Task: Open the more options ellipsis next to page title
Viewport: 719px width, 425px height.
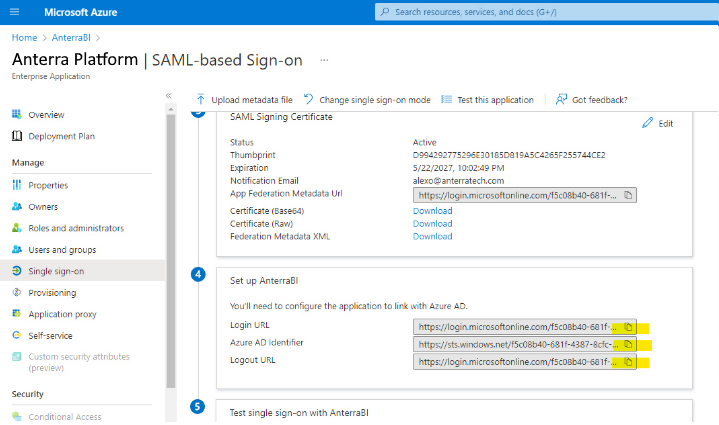Action: pos(324,60)
